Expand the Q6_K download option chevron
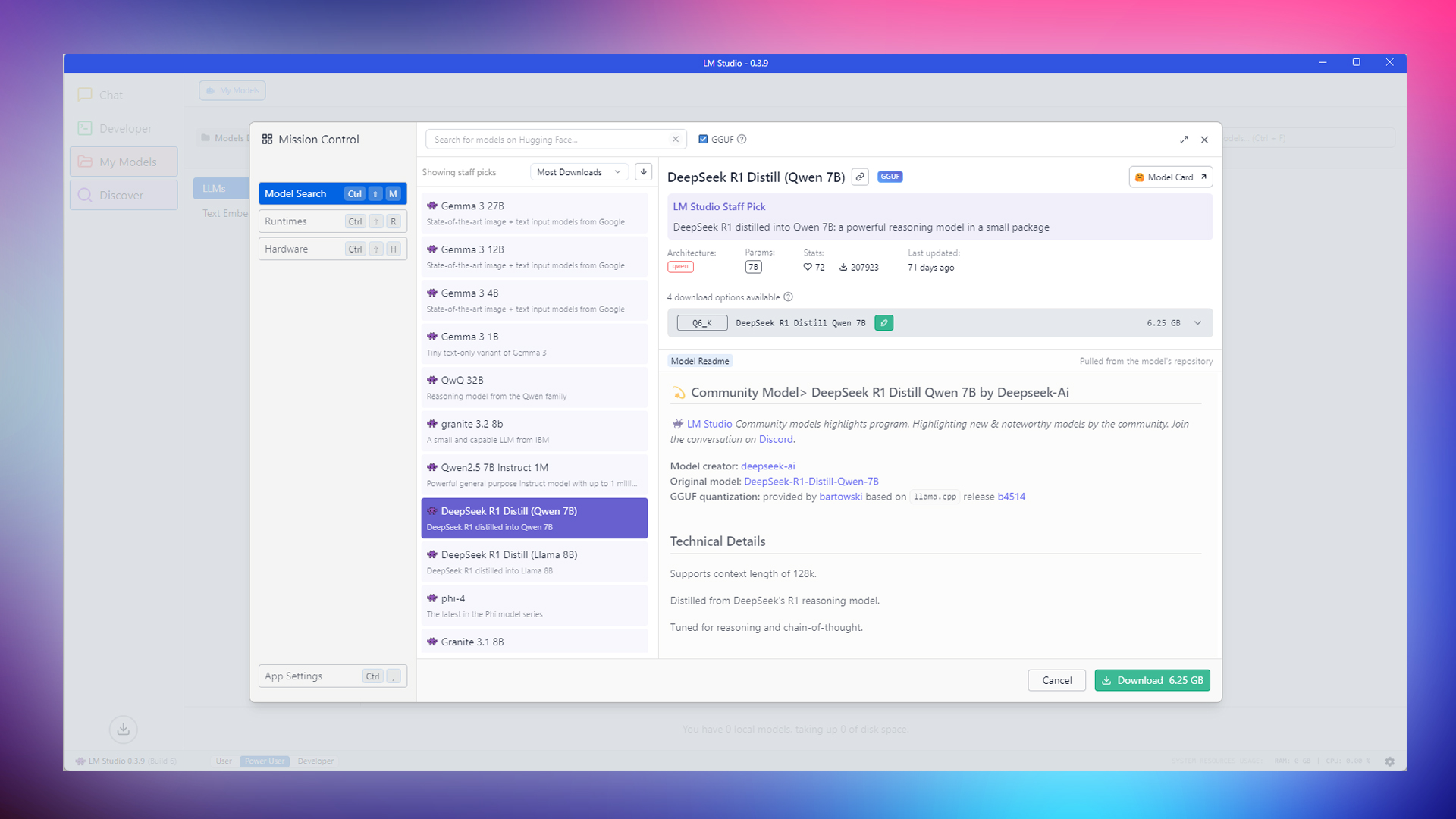The width and height of the screenshot is (1456, 819). tap(1197, 323)
